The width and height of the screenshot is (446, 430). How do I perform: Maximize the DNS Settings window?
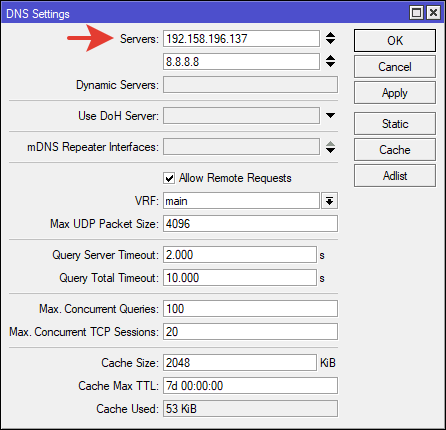(x=416, y=13)
